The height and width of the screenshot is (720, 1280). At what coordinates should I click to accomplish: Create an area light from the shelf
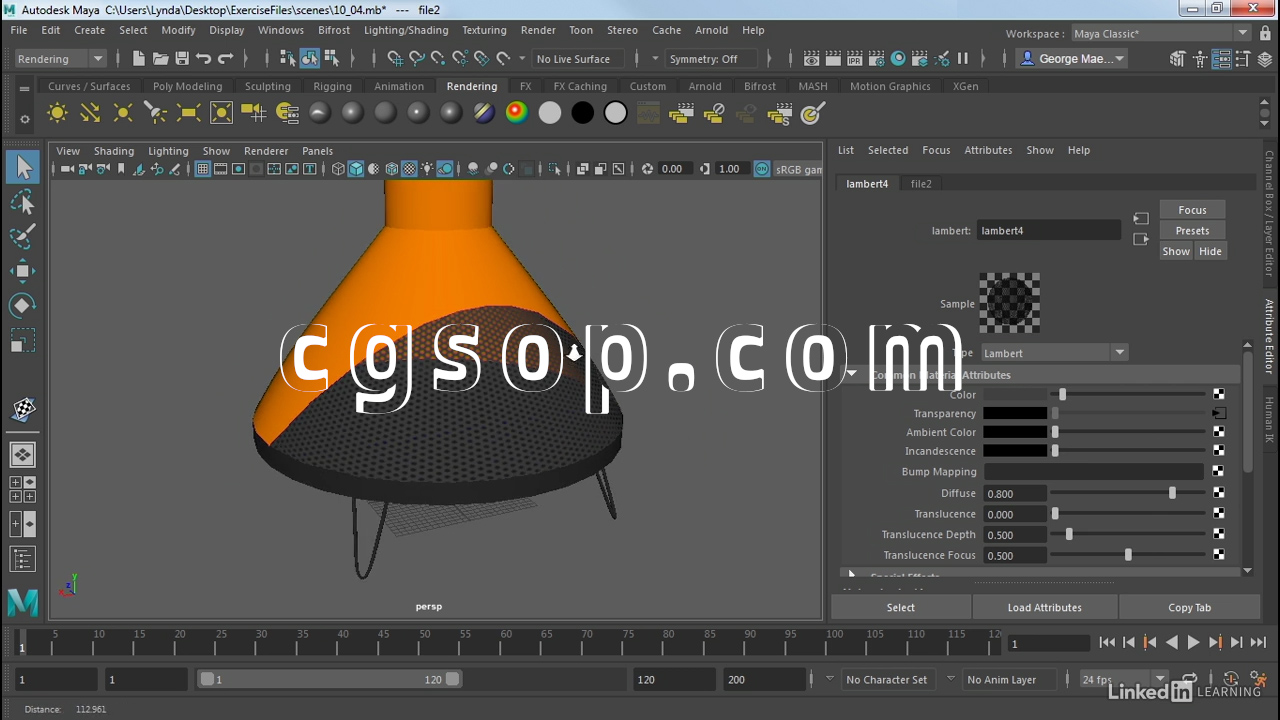(x=189, y=113)
